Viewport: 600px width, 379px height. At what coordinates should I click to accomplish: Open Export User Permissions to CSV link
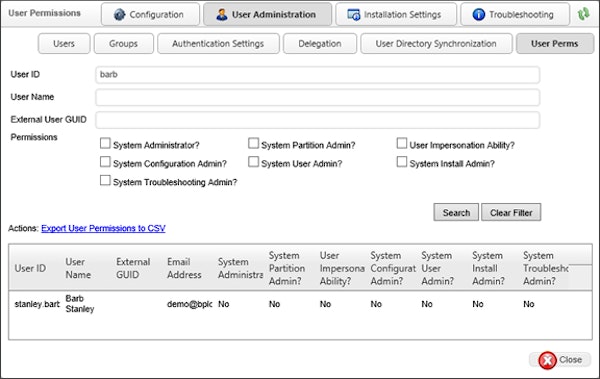coord(103,228)
